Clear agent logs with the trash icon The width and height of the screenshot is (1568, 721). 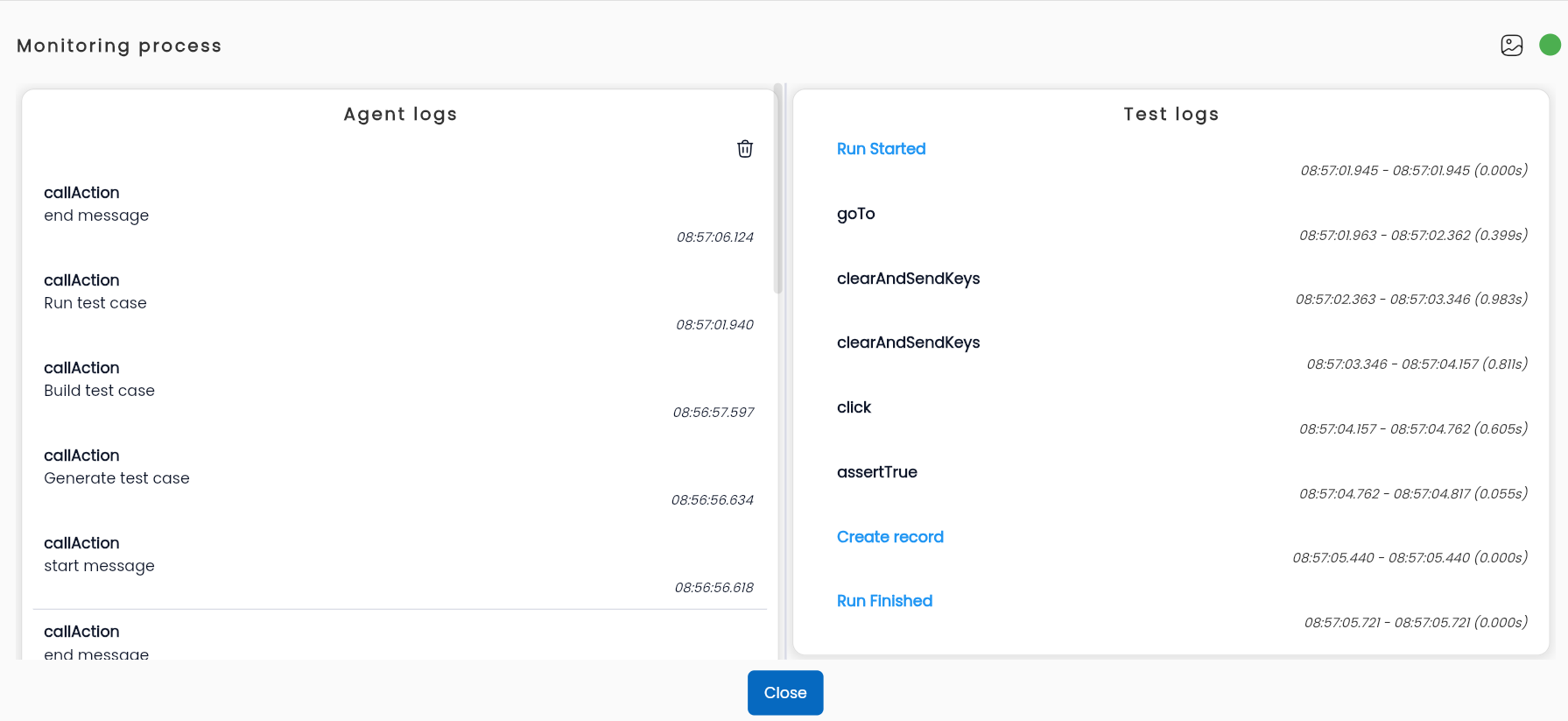745,149
